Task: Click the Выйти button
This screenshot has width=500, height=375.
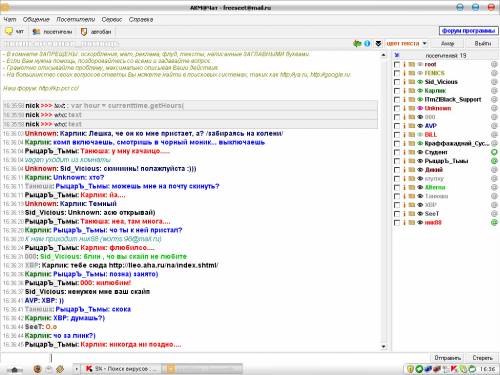Action: (482, 44)
